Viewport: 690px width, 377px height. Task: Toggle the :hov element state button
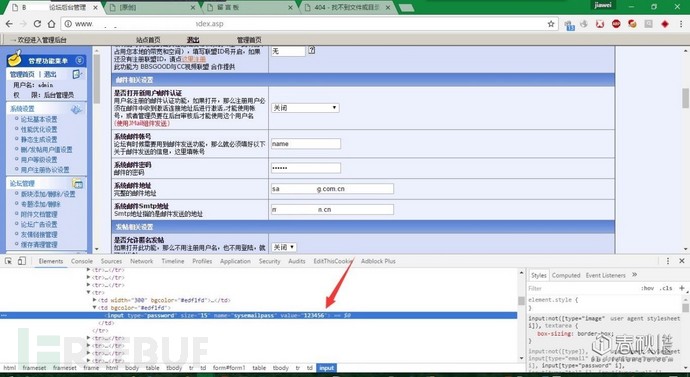(647, 288)
